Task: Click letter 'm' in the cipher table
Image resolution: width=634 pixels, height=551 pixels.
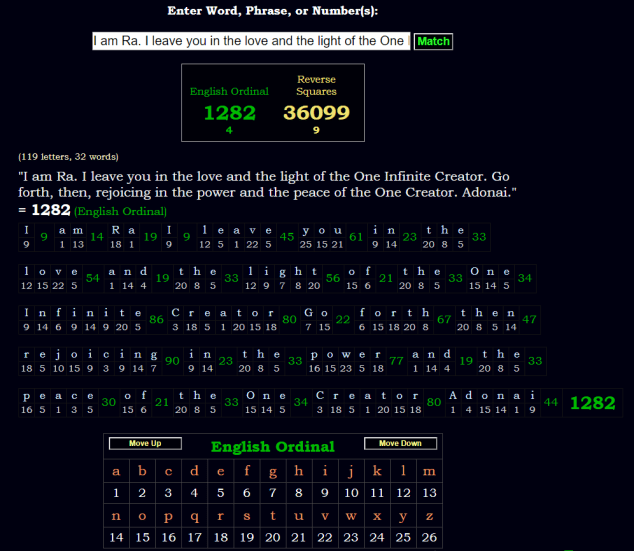Action: (x=429, y=472)
